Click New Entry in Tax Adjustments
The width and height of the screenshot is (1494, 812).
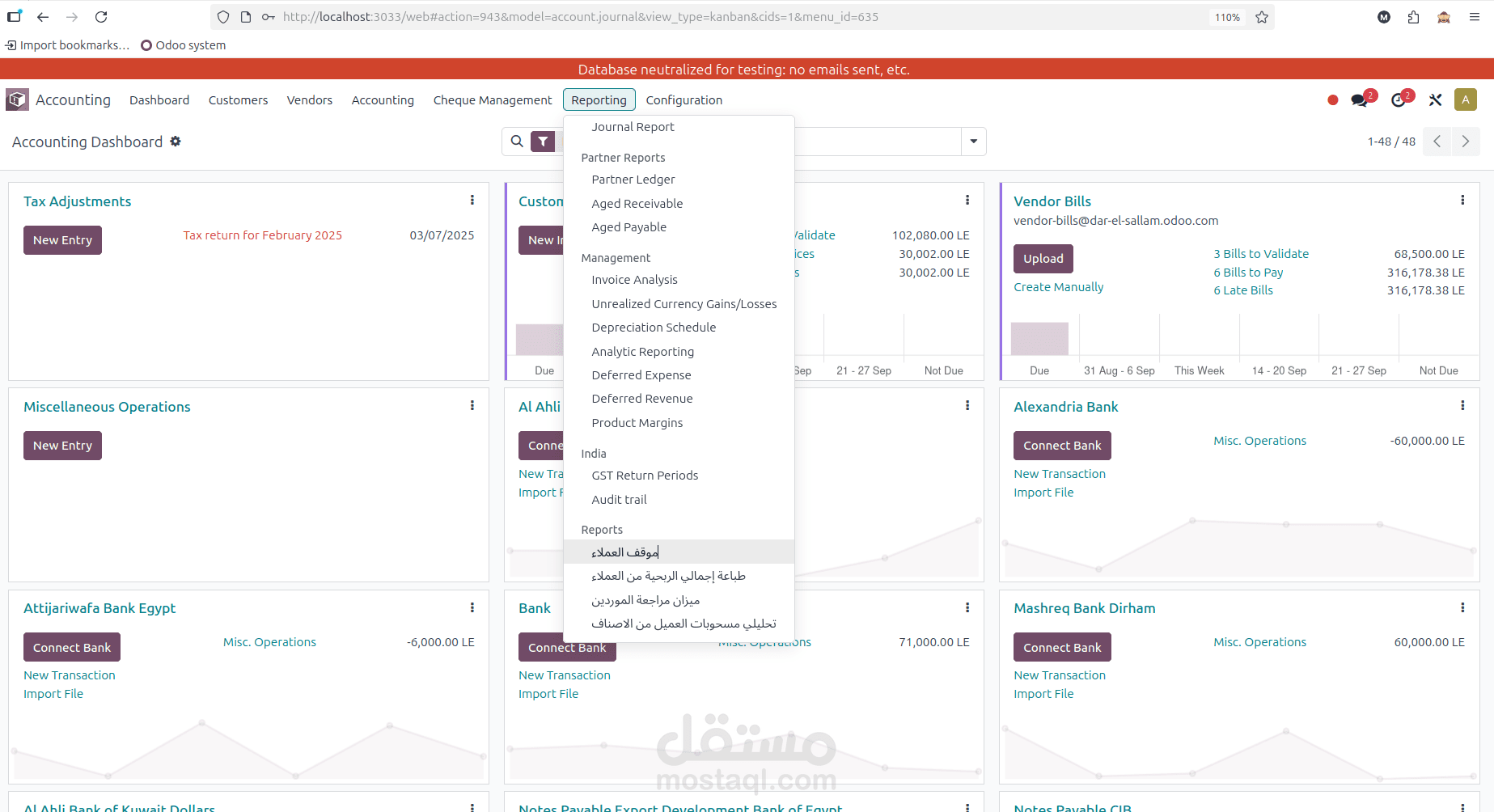62,240
